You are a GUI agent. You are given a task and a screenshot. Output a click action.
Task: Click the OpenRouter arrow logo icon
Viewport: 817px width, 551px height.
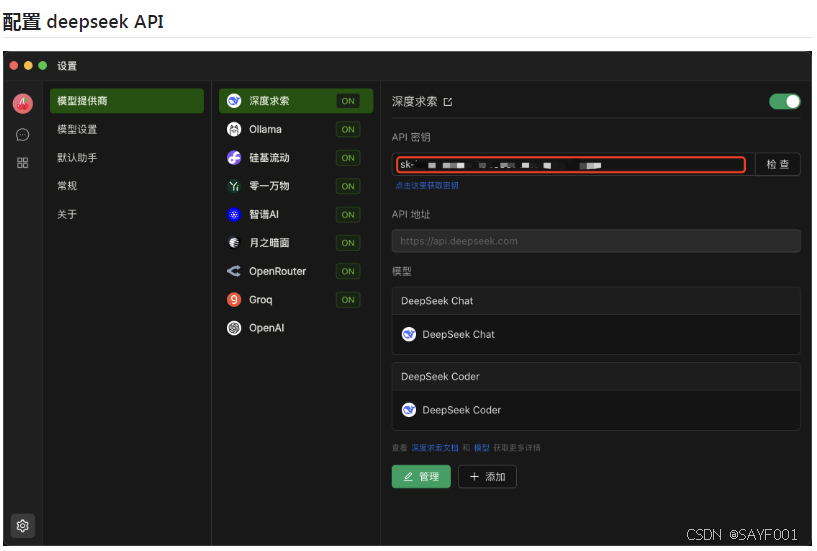pyautogui.click(x=234, y=271)
